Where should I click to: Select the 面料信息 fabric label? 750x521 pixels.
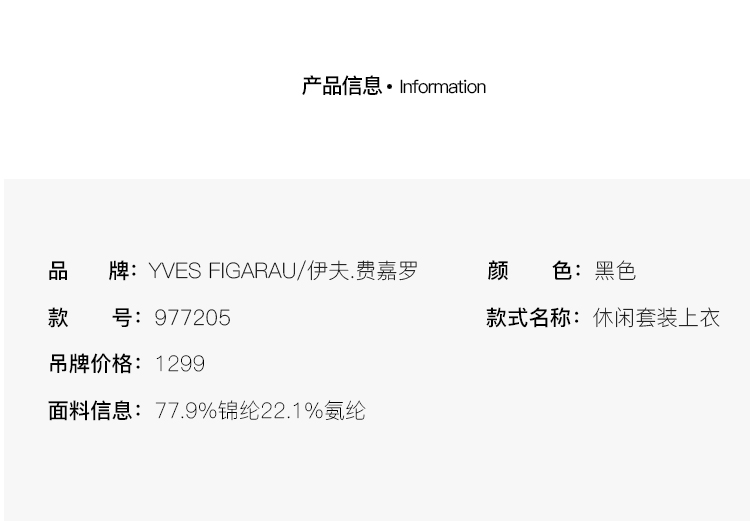tap(93, 411)
